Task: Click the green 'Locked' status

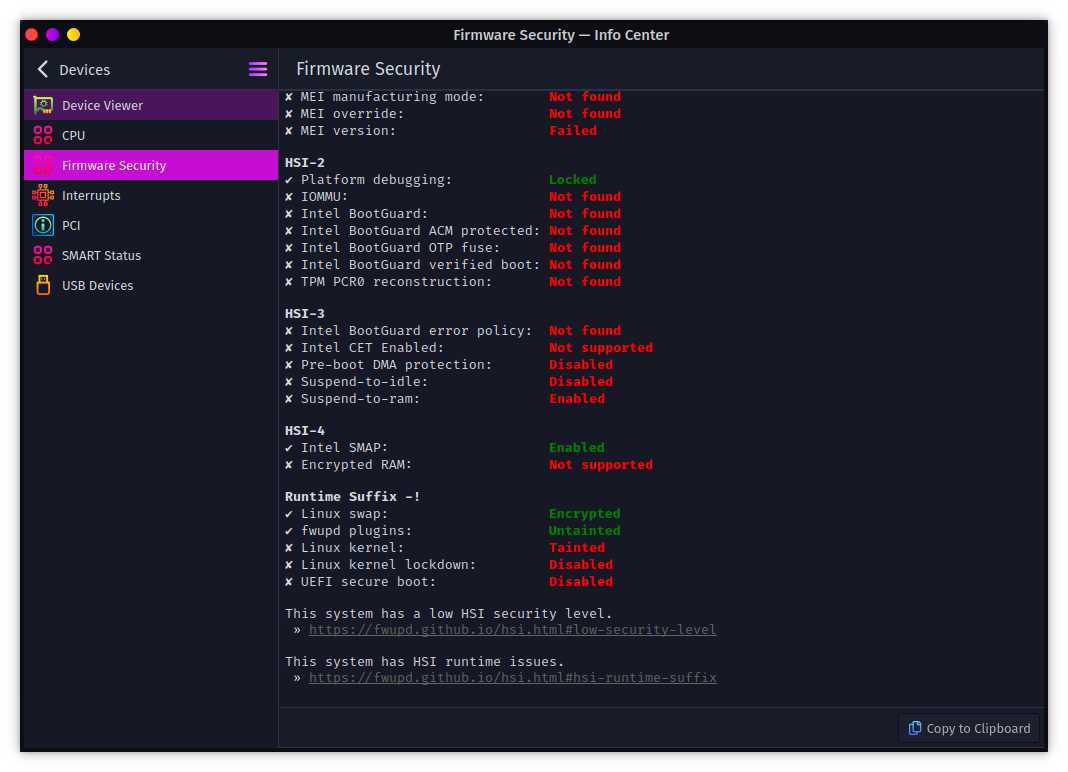Action: (573, 180)
